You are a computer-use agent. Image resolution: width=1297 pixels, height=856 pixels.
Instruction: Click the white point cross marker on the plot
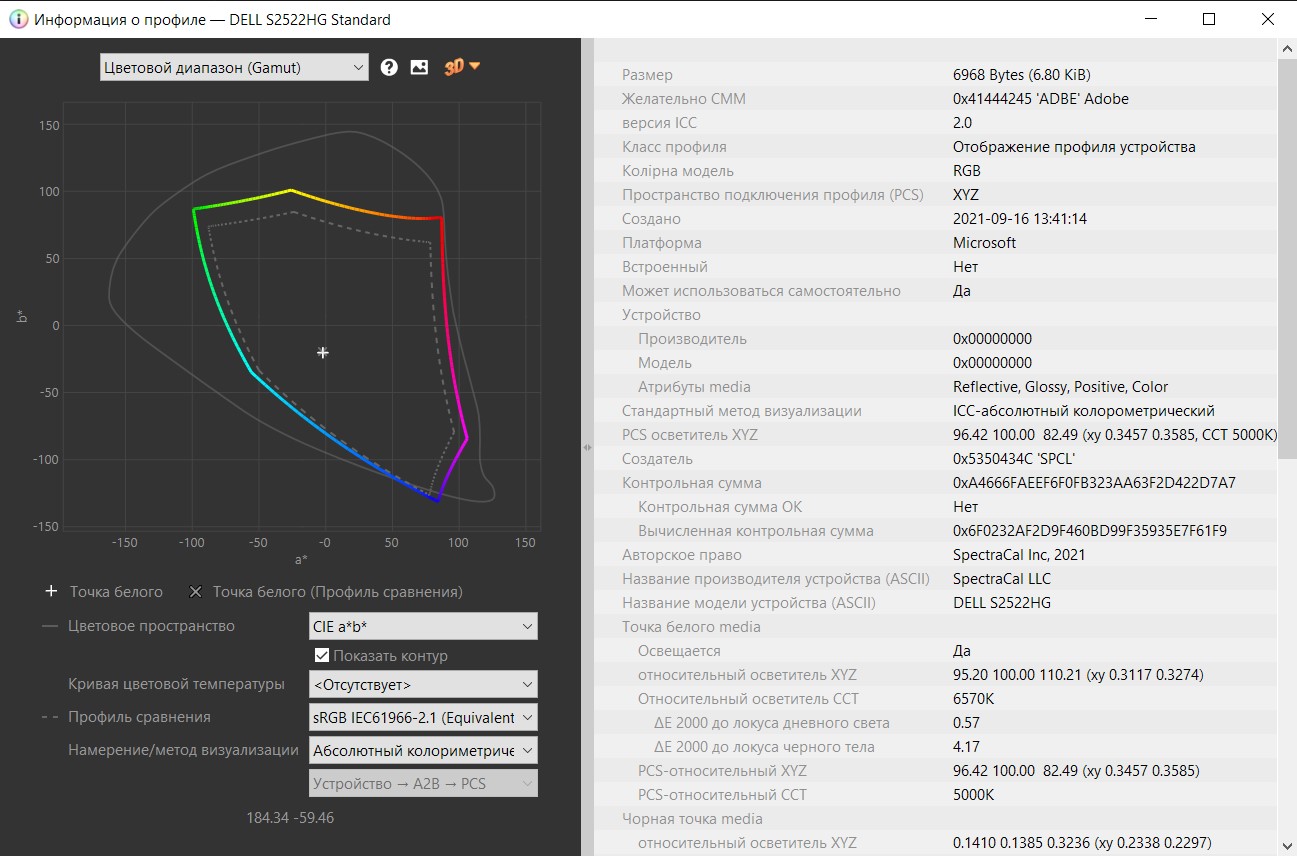point(323,352)
